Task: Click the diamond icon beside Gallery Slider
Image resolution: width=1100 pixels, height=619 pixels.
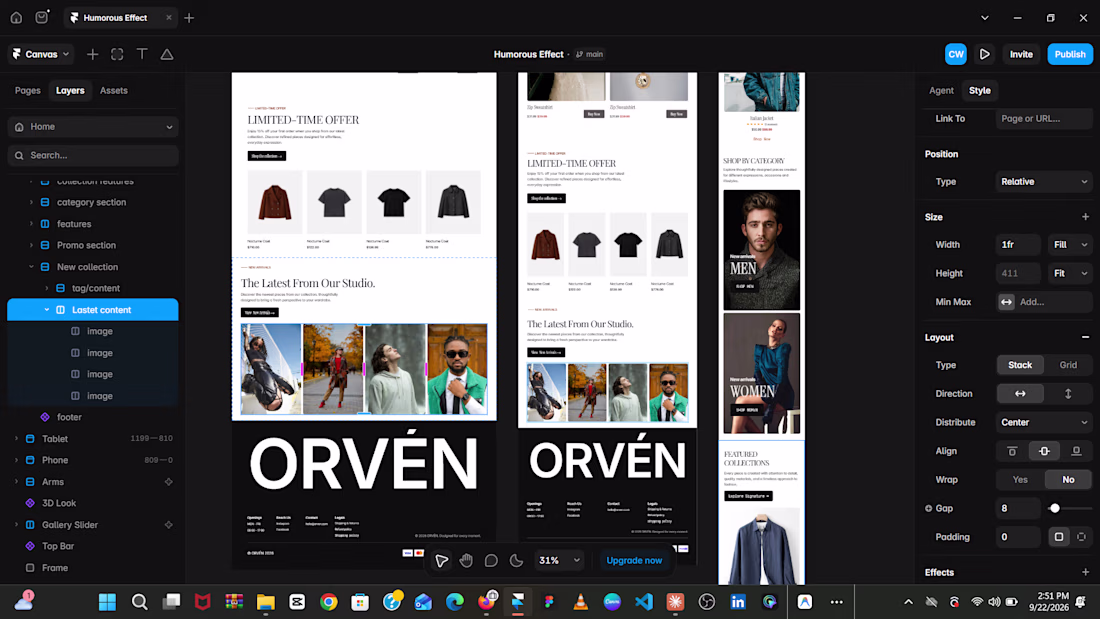Action: tap(168, 525)
